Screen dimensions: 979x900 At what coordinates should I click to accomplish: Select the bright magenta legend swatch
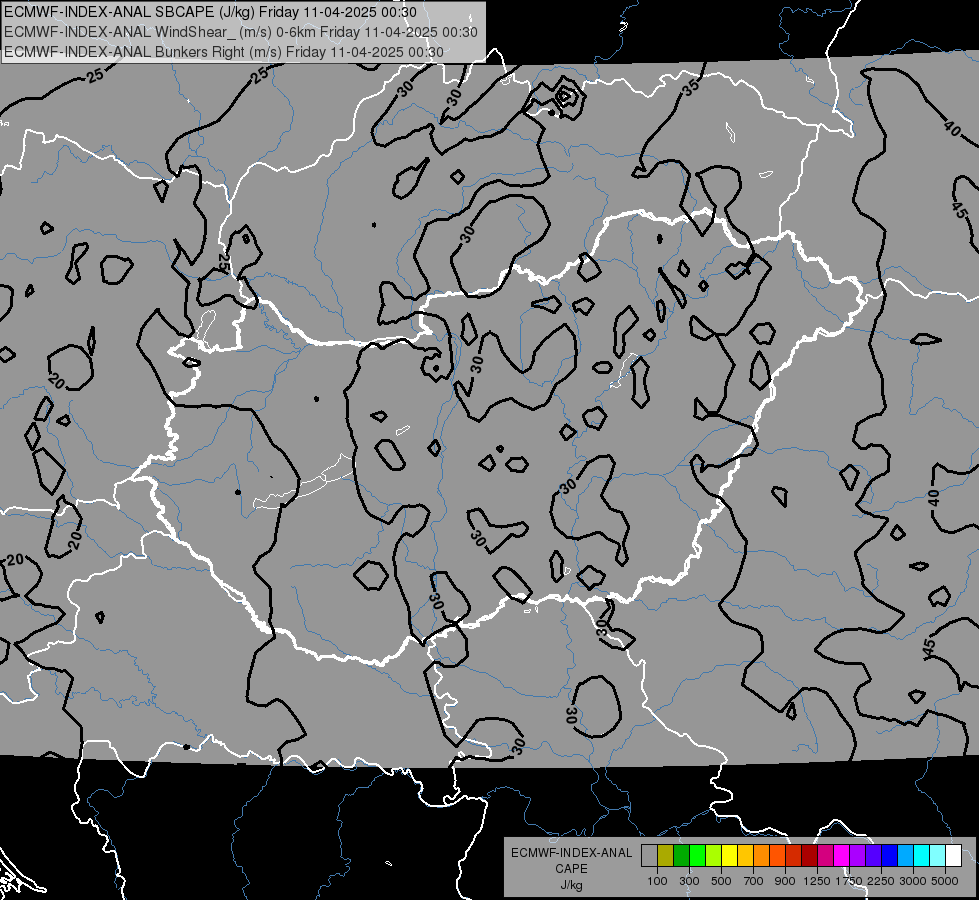coord(842,856)
